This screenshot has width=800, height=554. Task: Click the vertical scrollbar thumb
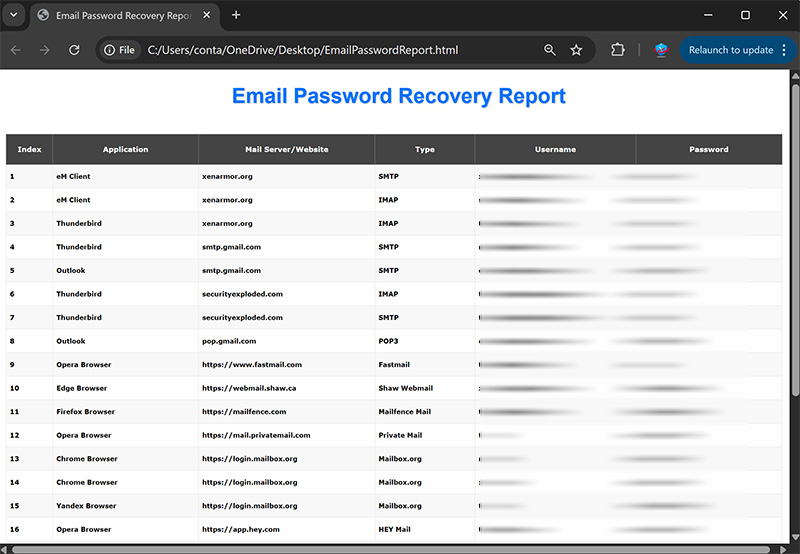pos(795,240)
